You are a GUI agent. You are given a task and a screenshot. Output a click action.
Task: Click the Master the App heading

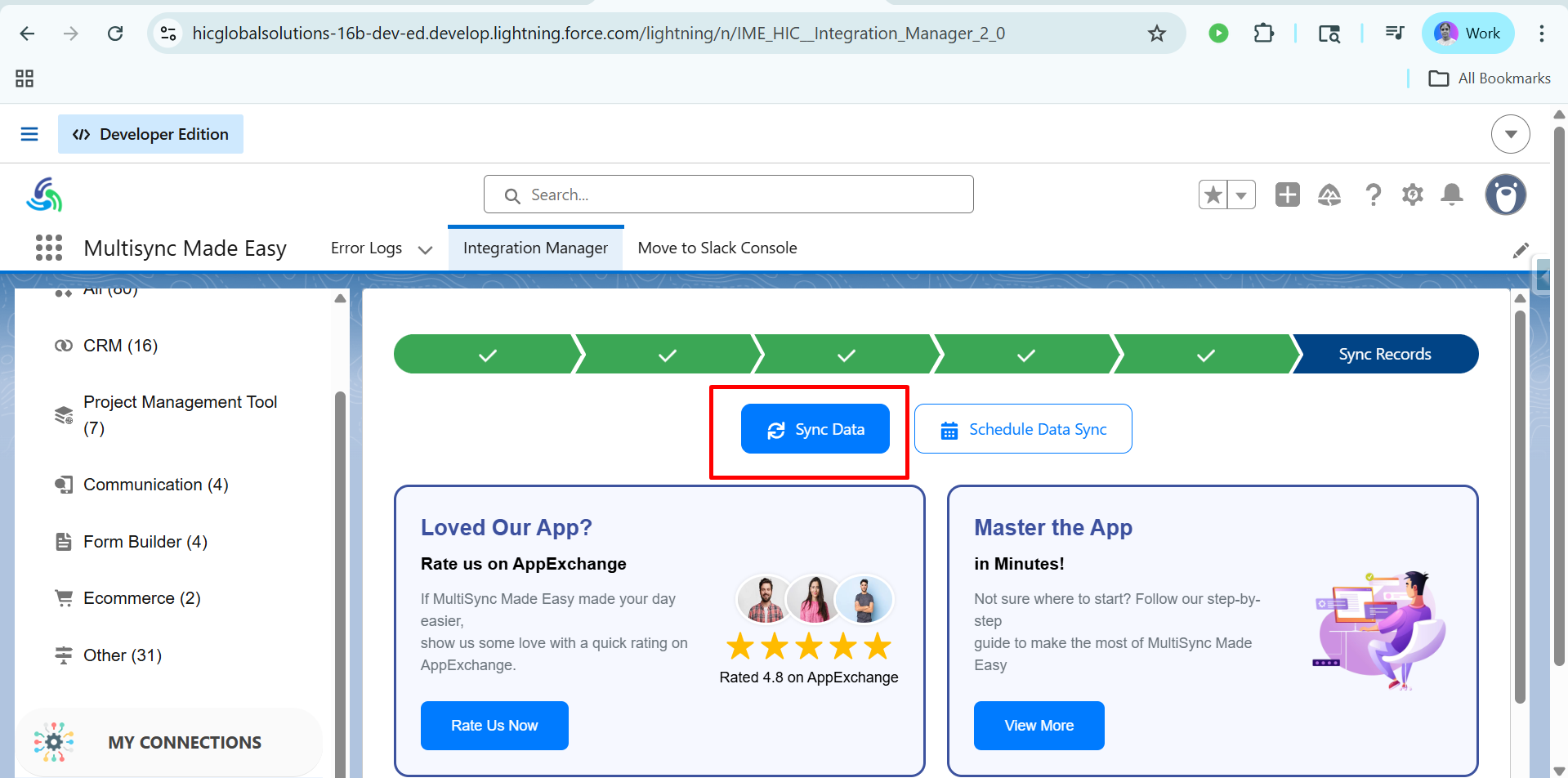[1053, 528]
